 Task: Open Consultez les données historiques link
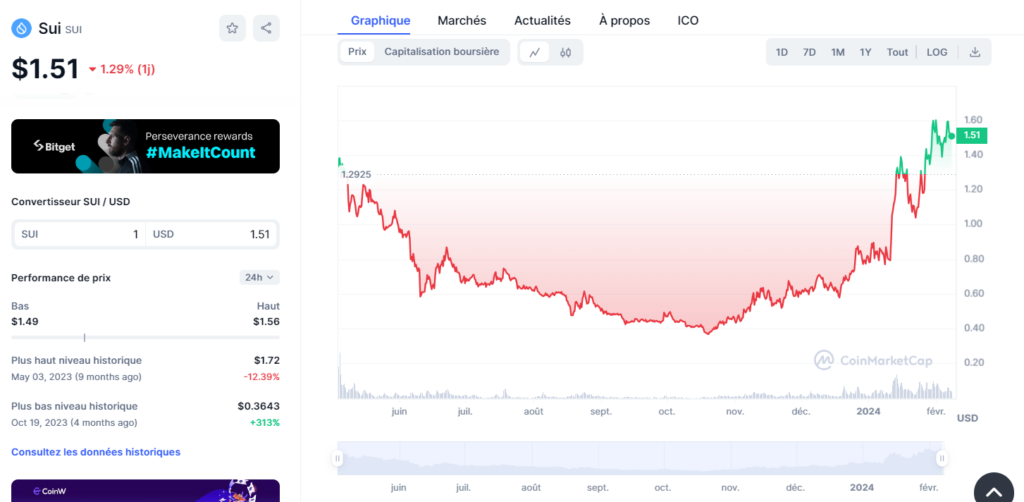coord(96,452)
